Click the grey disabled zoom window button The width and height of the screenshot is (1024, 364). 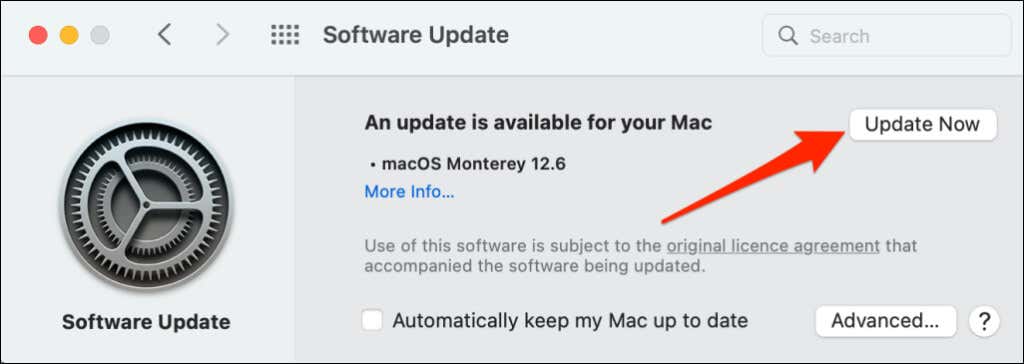(99, 35)
